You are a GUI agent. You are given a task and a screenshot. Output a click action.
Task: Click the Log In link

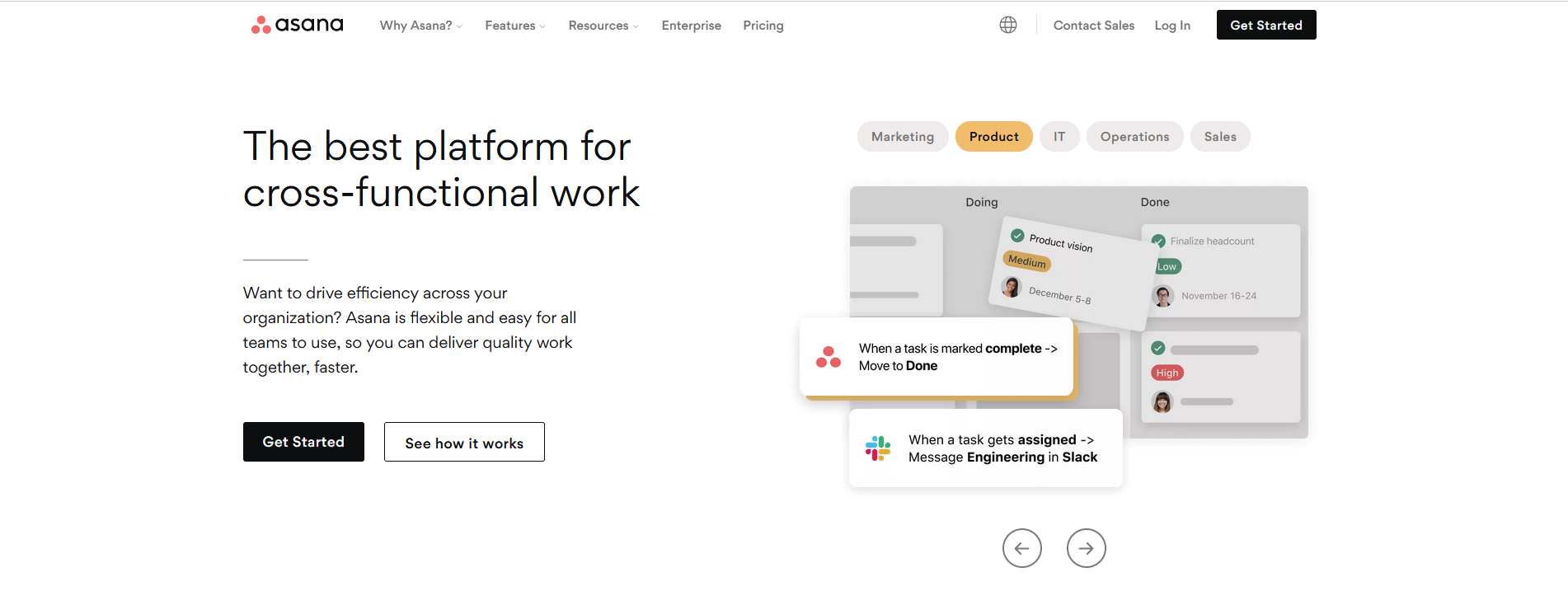click(x=1171, y=26)
